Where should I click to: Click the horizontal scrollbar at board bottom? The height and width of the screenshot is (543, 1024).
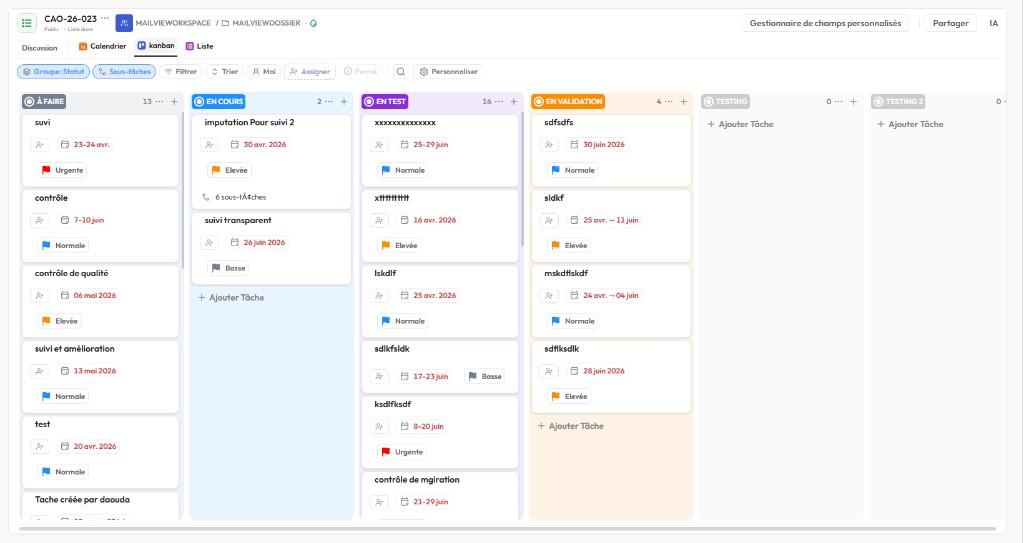(507, 529)
